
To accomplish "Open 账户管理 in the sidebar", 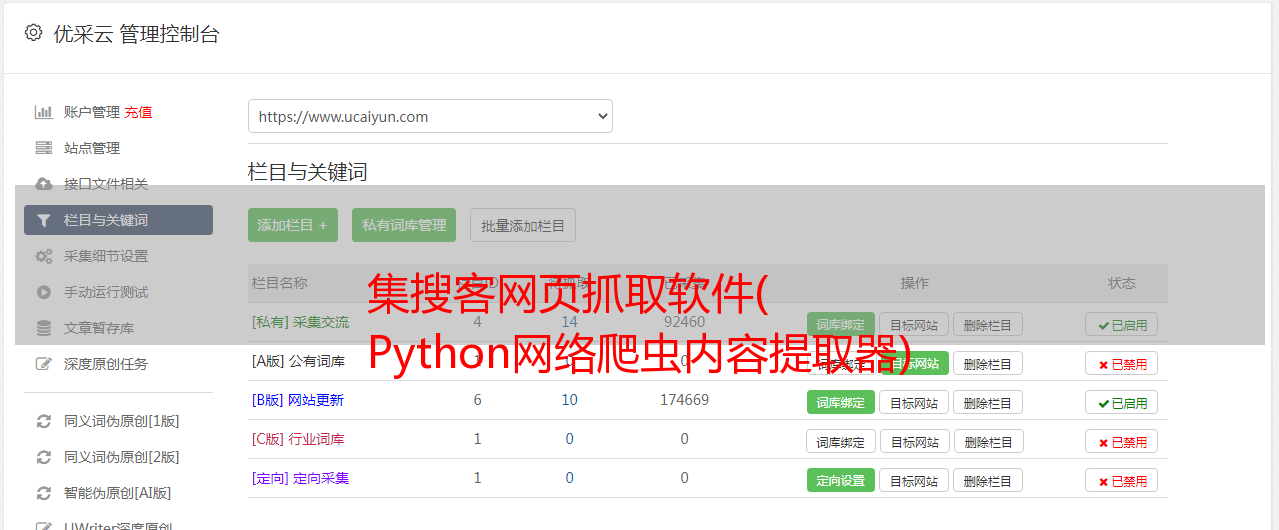I will (92, 112).
